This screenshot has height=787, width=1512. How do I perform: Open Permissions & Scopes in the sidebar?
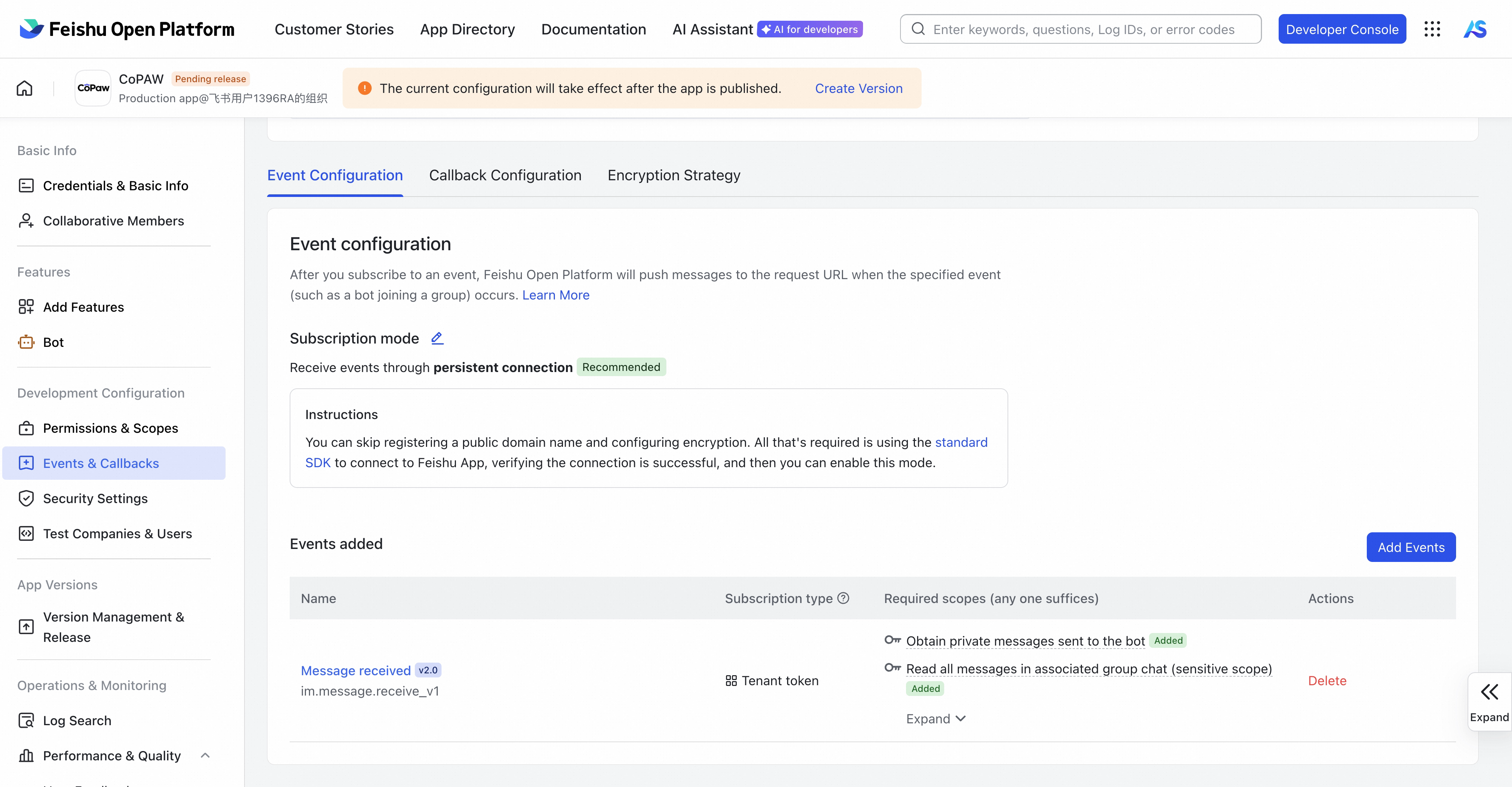click(110, 428)
